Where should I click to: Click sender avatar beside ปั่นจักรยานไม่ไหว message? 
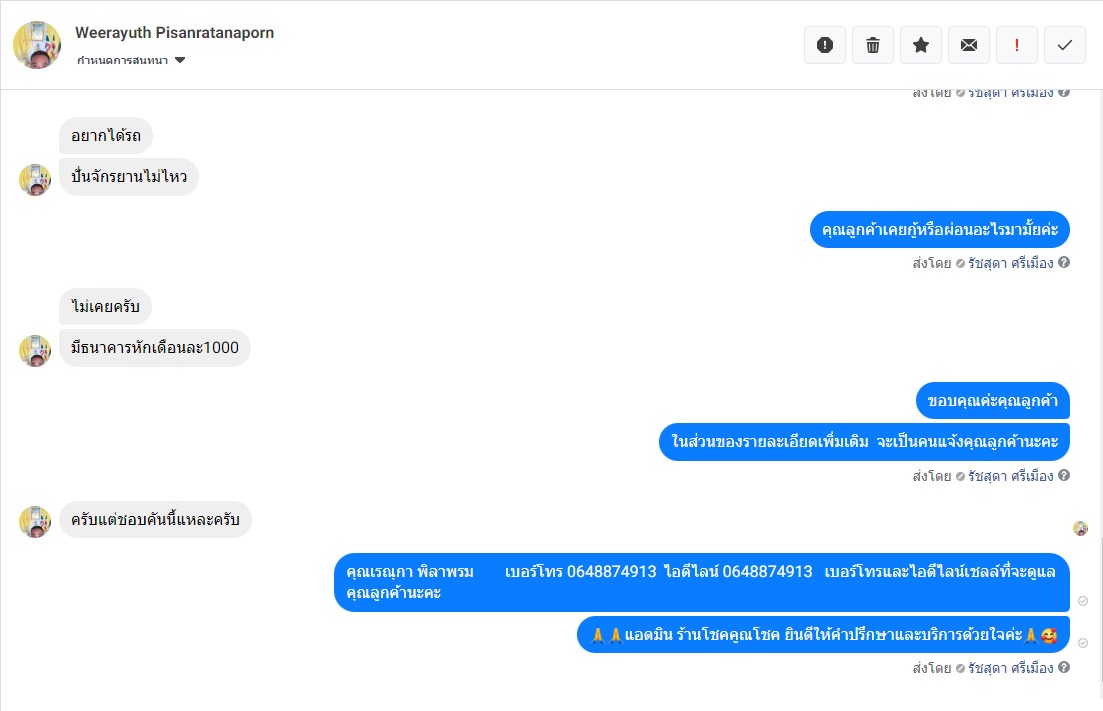(34, 180)
